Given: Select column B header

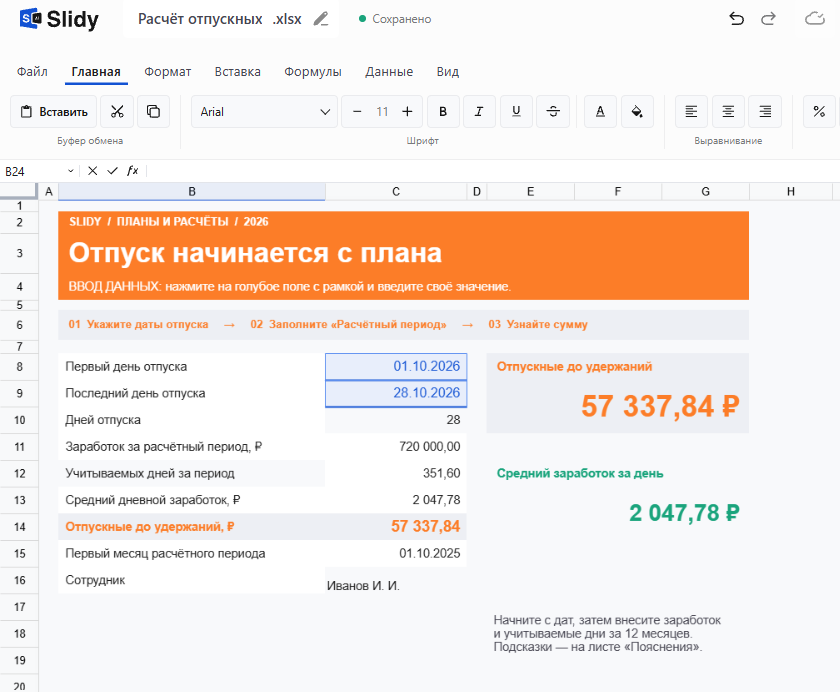Looking at the screenshot, I should pos(192,192).
